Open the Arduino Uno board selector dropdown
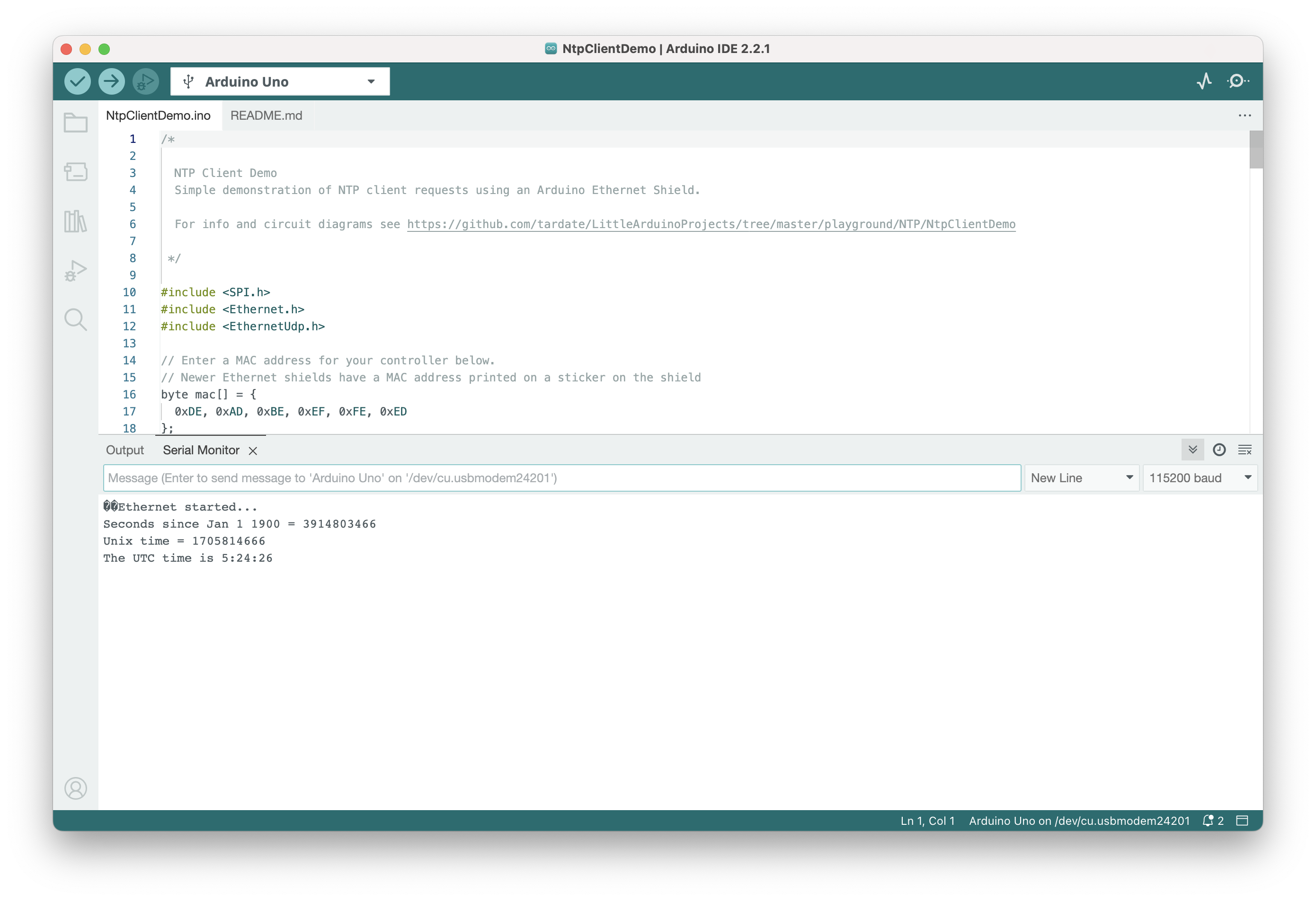The image size is (1316, 901). (x=280, y=81)
